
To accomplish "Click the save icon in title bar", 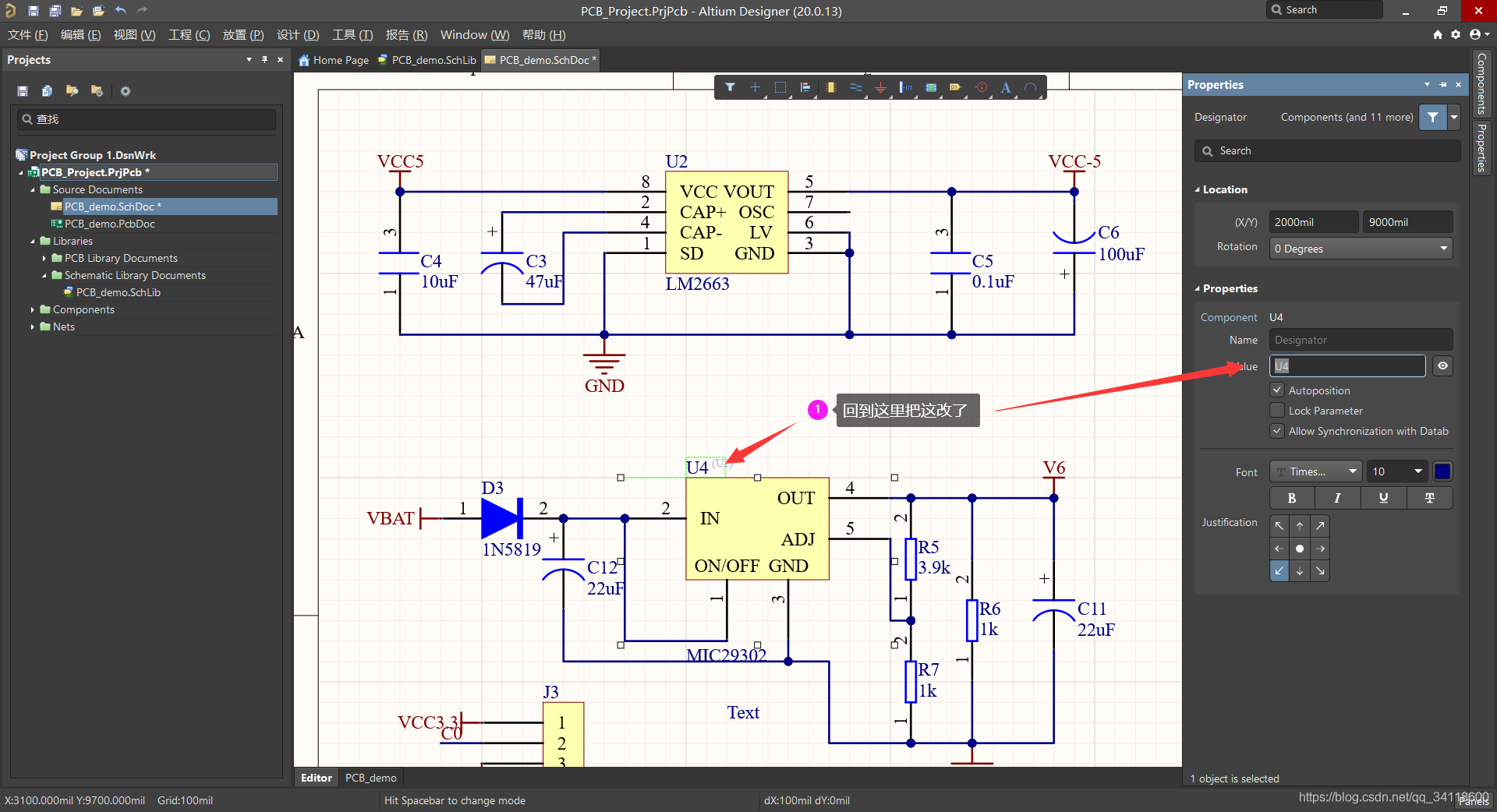I will click(x=33, y=10).
